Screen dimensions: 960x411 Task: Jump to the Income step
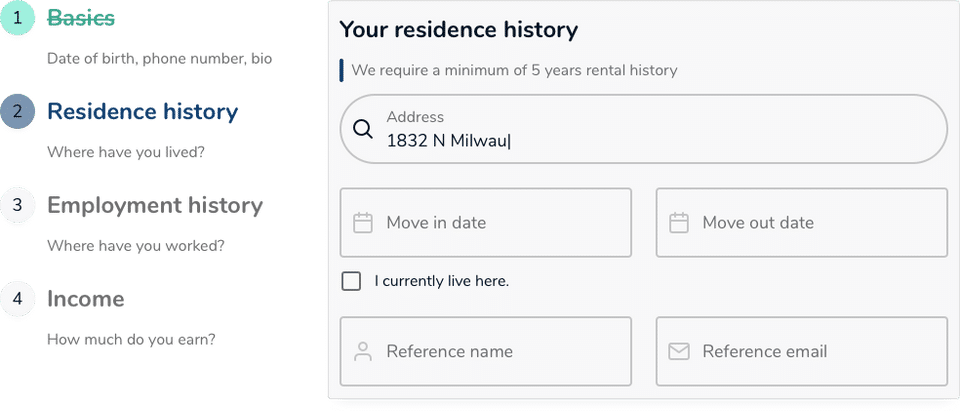tap(86, 300)
